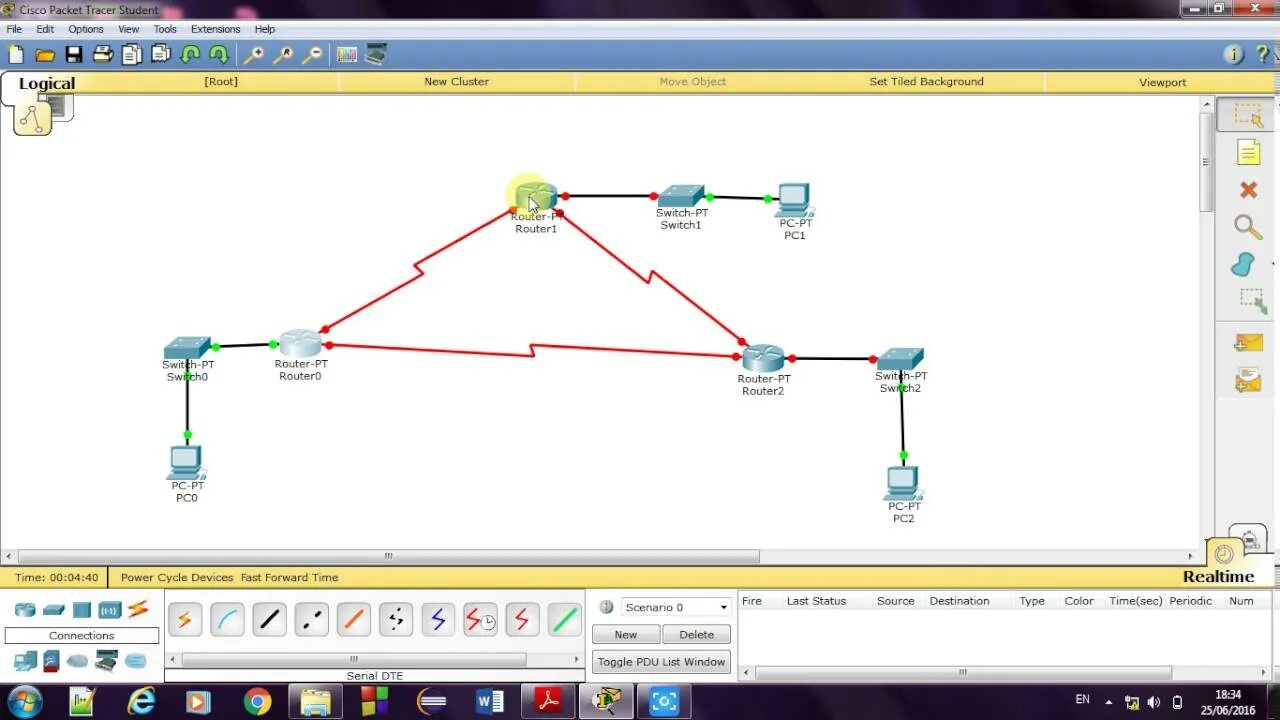Click Power Cycle Devices
The image size is (1280, 720).
point(177,577)
